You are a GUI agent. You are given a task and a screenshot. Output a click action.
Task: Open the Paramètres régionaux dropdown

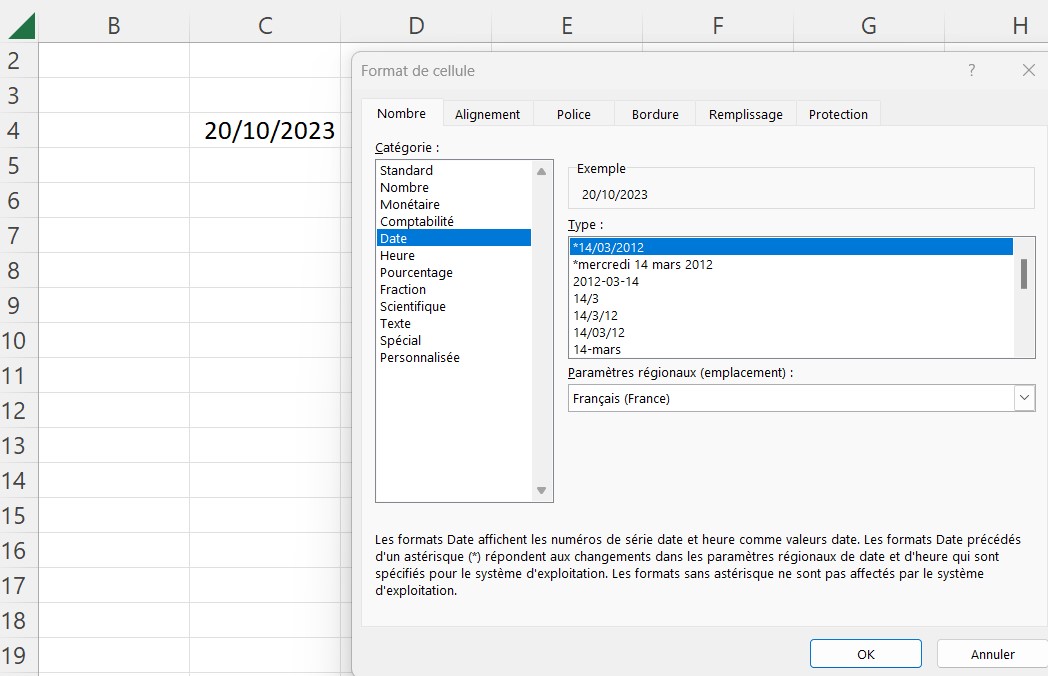coord(1023,397)
